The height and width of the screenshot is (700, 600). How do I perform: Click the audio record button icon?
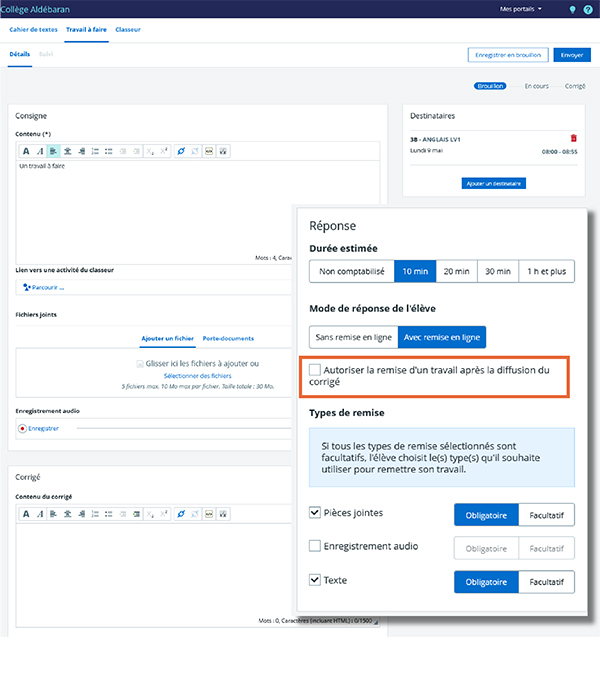(x=22, y=428)
